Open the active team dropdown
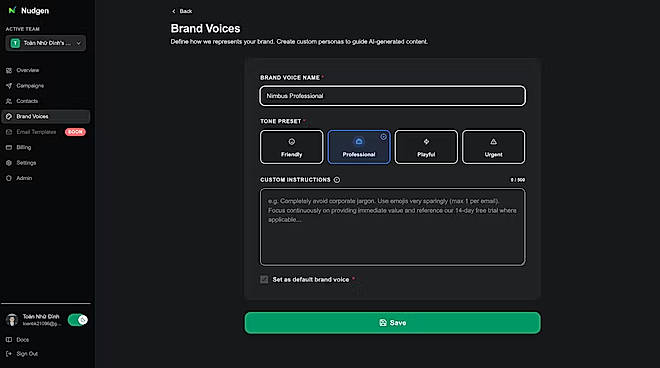Image resolution: width=660 pixels, height=368 pixels. 46,43
